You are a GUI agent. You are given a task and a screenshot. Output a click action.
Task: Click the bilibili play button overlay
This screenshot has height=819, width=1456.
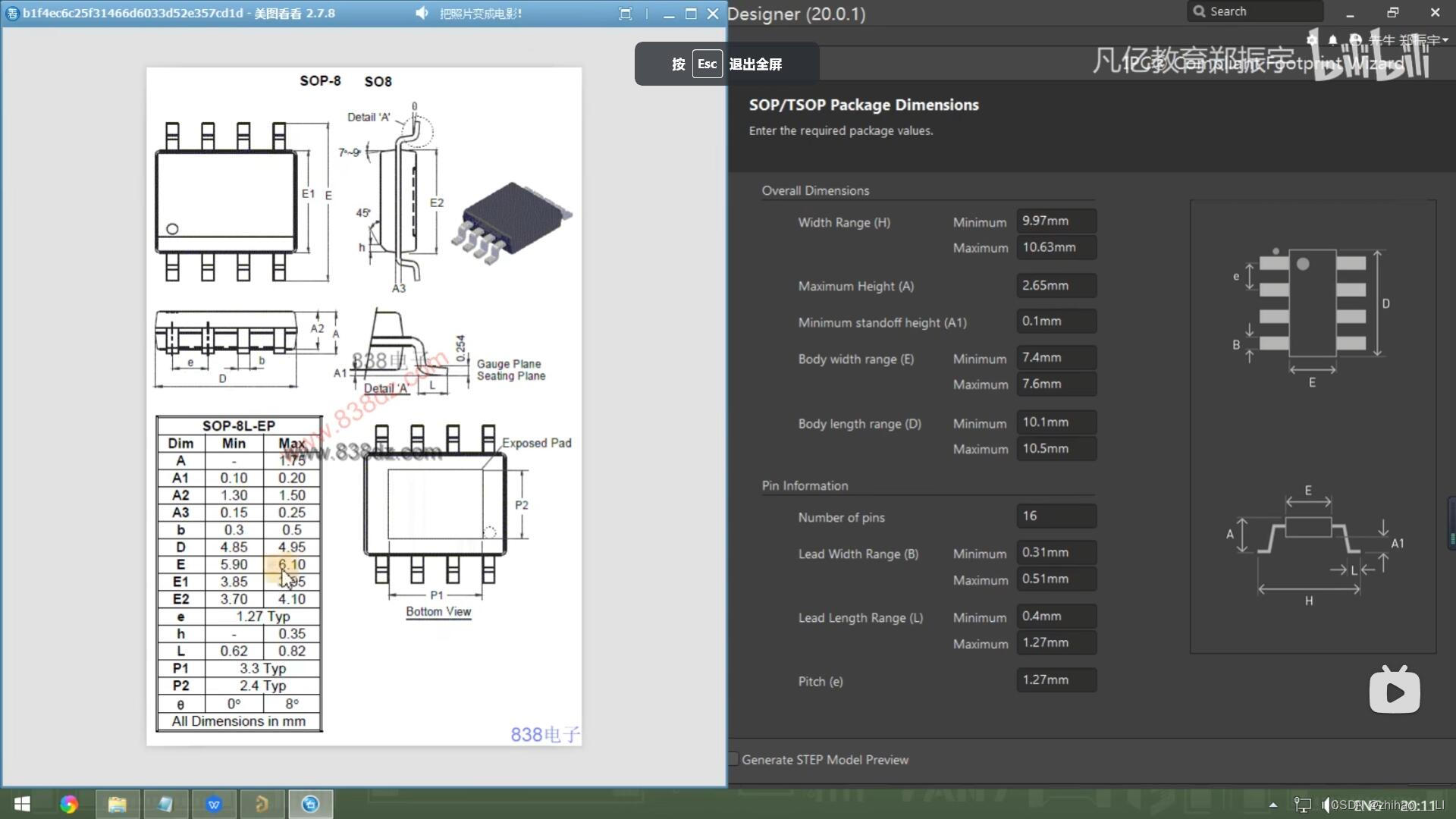pyautogui.click(x=1394, y=691)
